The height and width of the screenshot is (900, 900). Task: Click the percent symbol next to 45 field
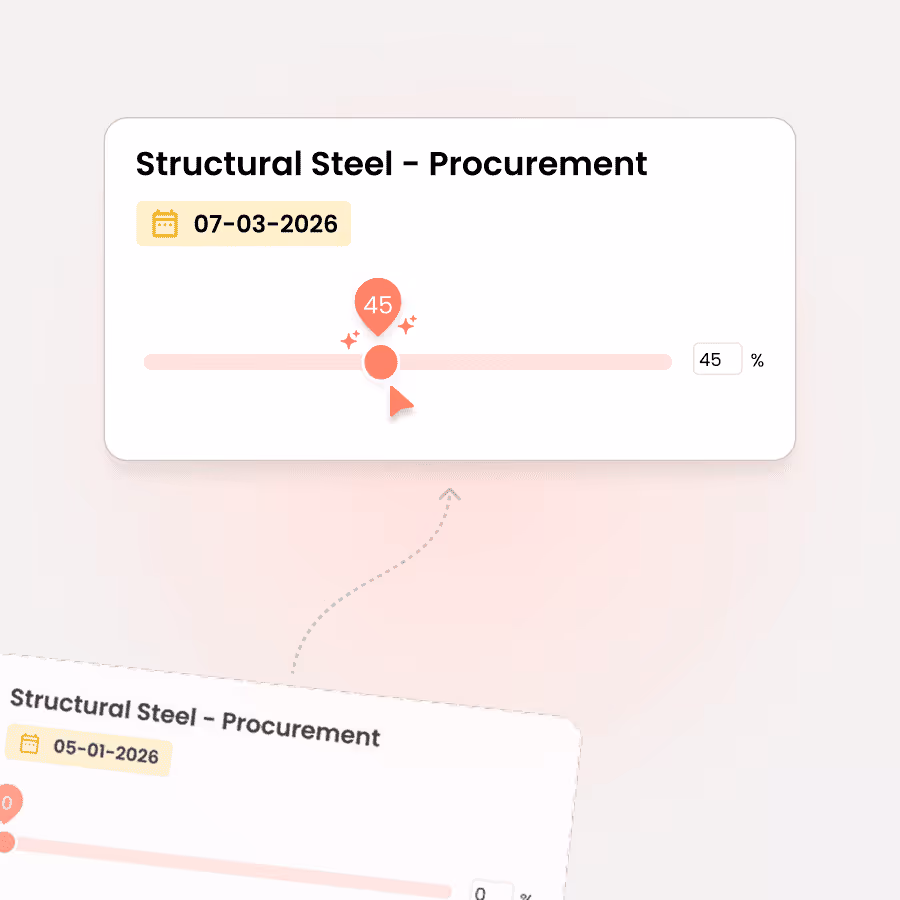point(758,360)
